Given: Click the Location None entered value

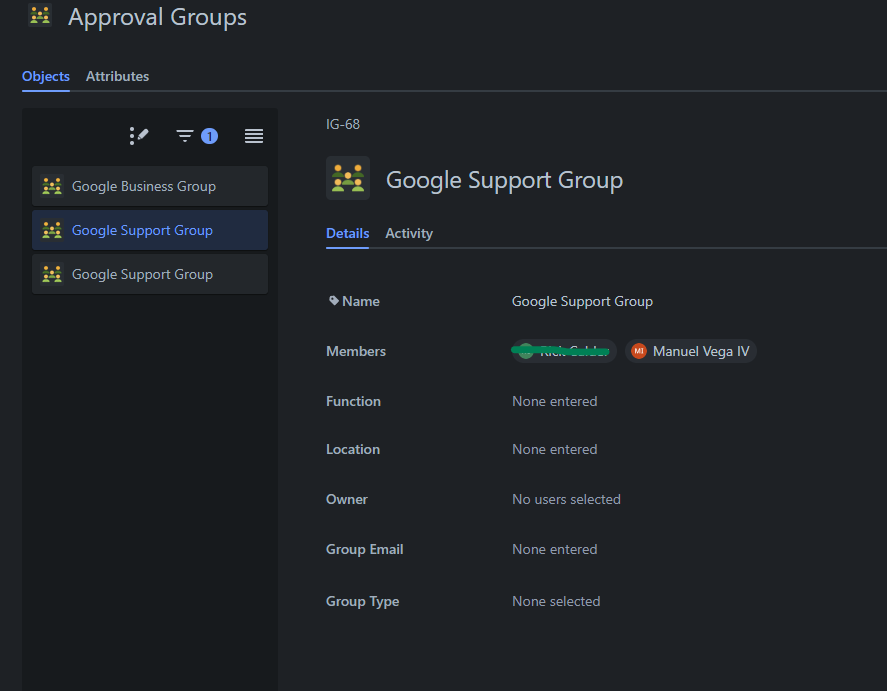Looking at the screenshot, I should click(x=554, y=450).
